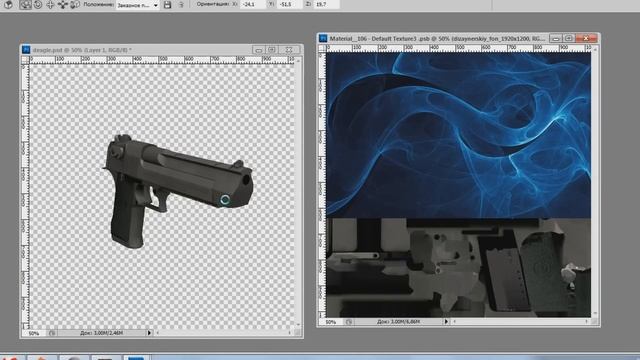Click the status icon in Material__106 status bar
Screen dimensions: 640x360
[x=349, y=322]
